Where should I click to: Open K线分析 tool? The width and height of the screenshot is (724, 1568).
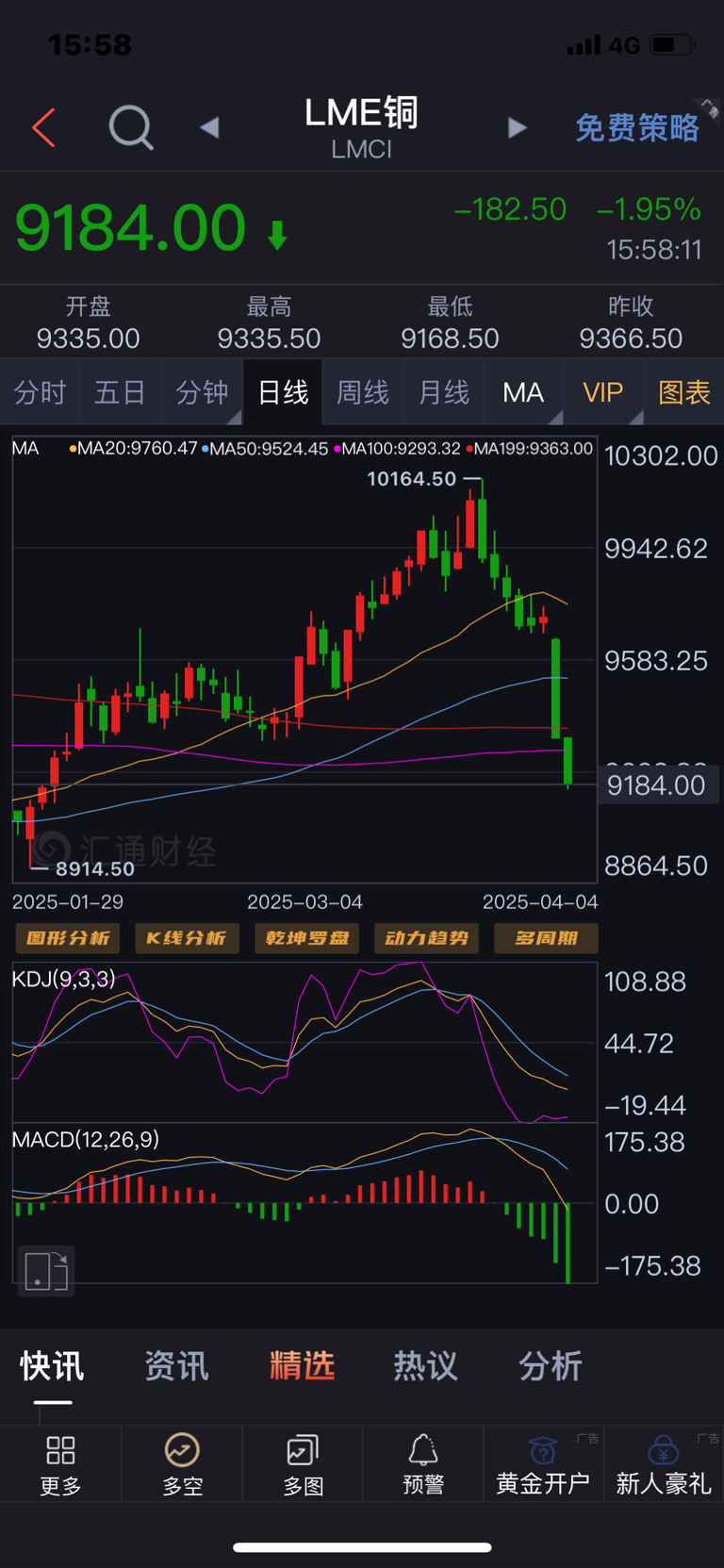pos(187,938)
